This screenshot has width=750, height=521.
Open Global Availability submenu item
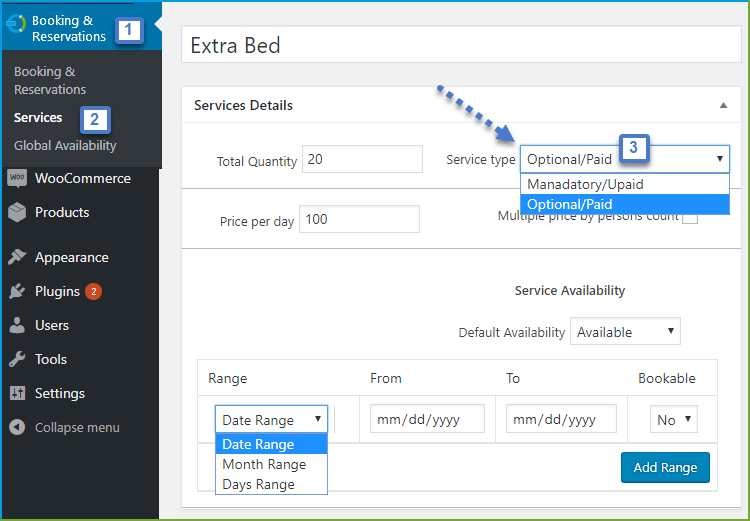pyautogui.click(x=65, y=145)
